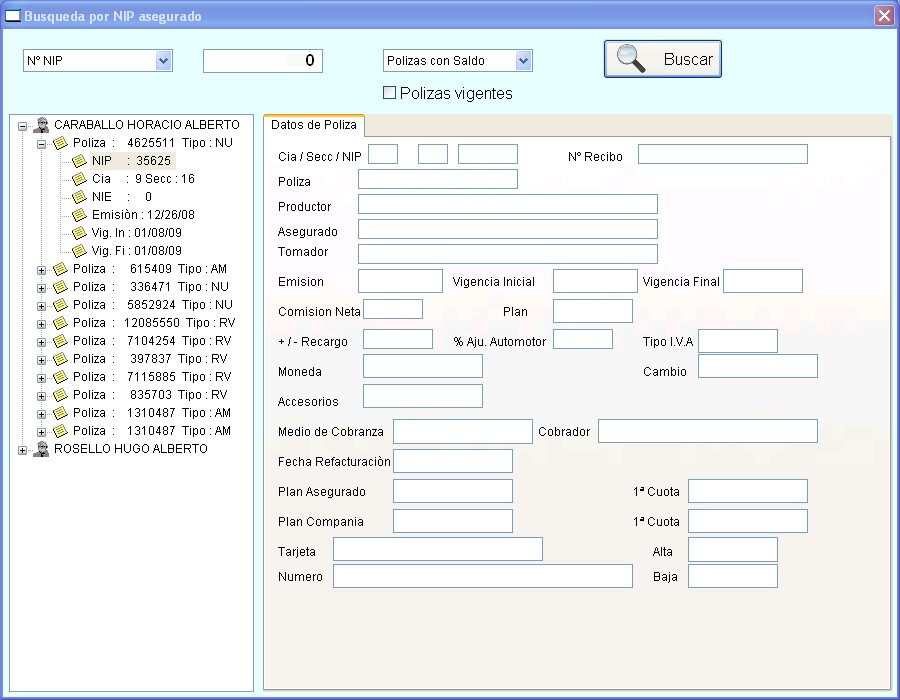Select the Datos de Poliza tab
Image resolution: width=900 pixels, height=700 pixels.
click(x=314, y=125)
